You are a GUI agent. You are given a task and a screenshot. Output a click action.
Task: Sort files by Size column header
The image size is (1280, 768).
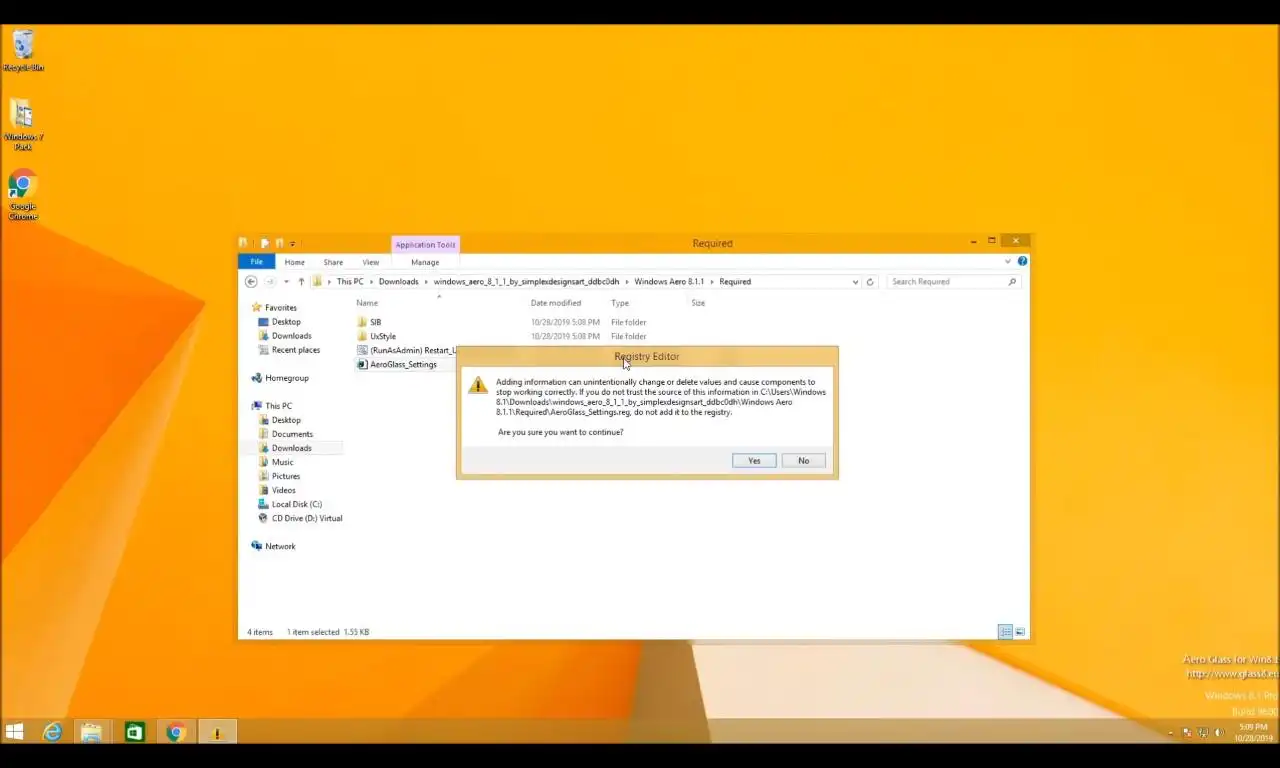(698, 303)
